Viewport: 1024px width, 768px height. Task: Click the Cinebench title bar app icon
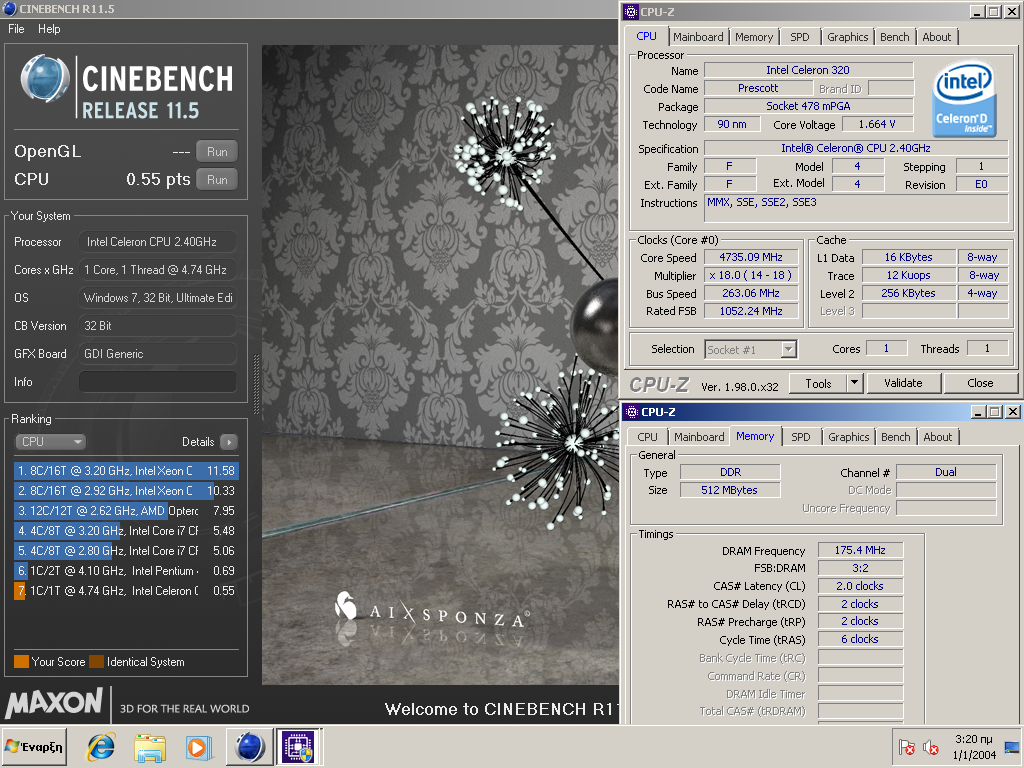coord(10,9)
